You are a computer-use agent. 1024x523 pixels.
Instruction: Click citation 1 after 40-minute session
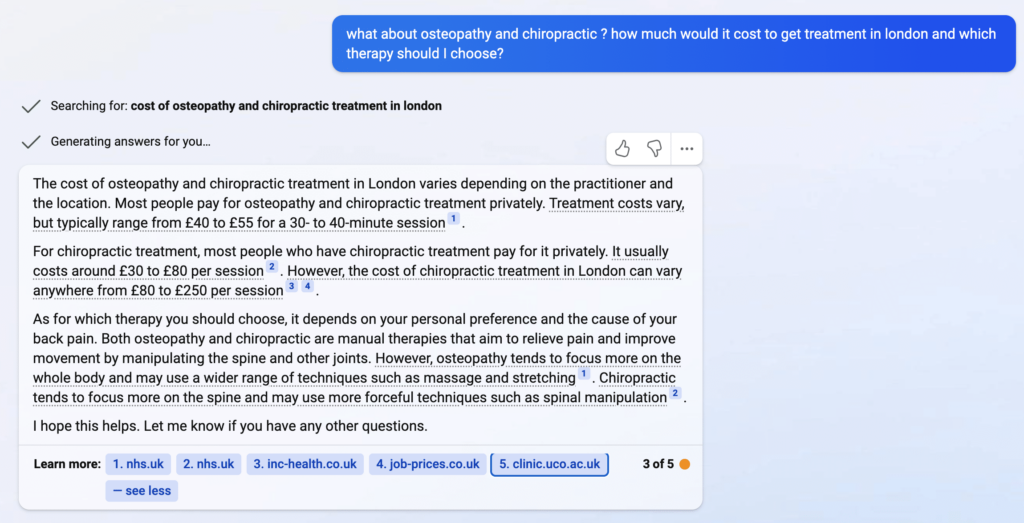tap(453, 219)
